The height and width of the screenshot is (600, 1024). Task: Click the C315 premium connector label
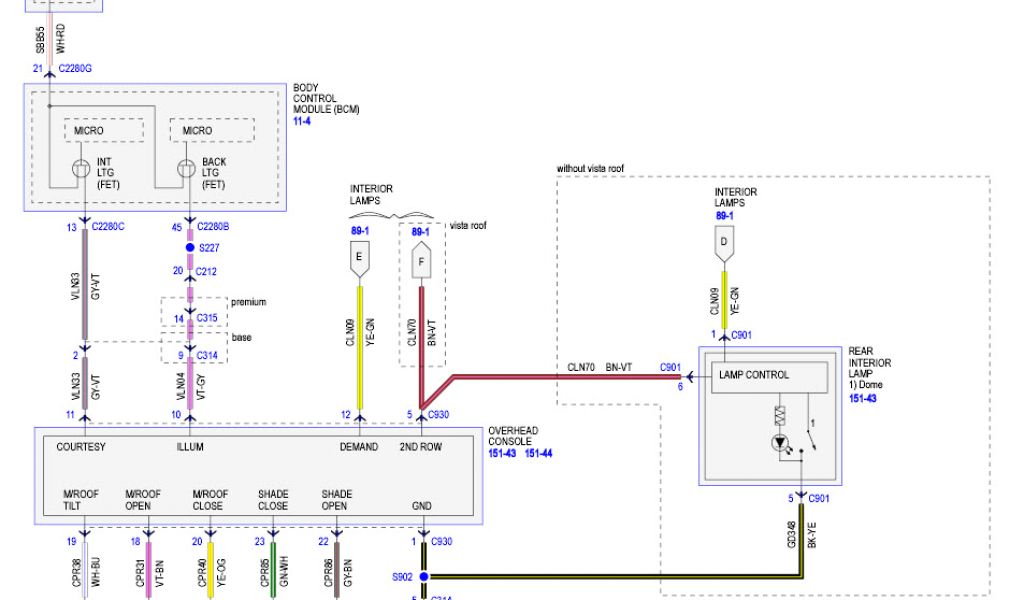click(207, 318)
